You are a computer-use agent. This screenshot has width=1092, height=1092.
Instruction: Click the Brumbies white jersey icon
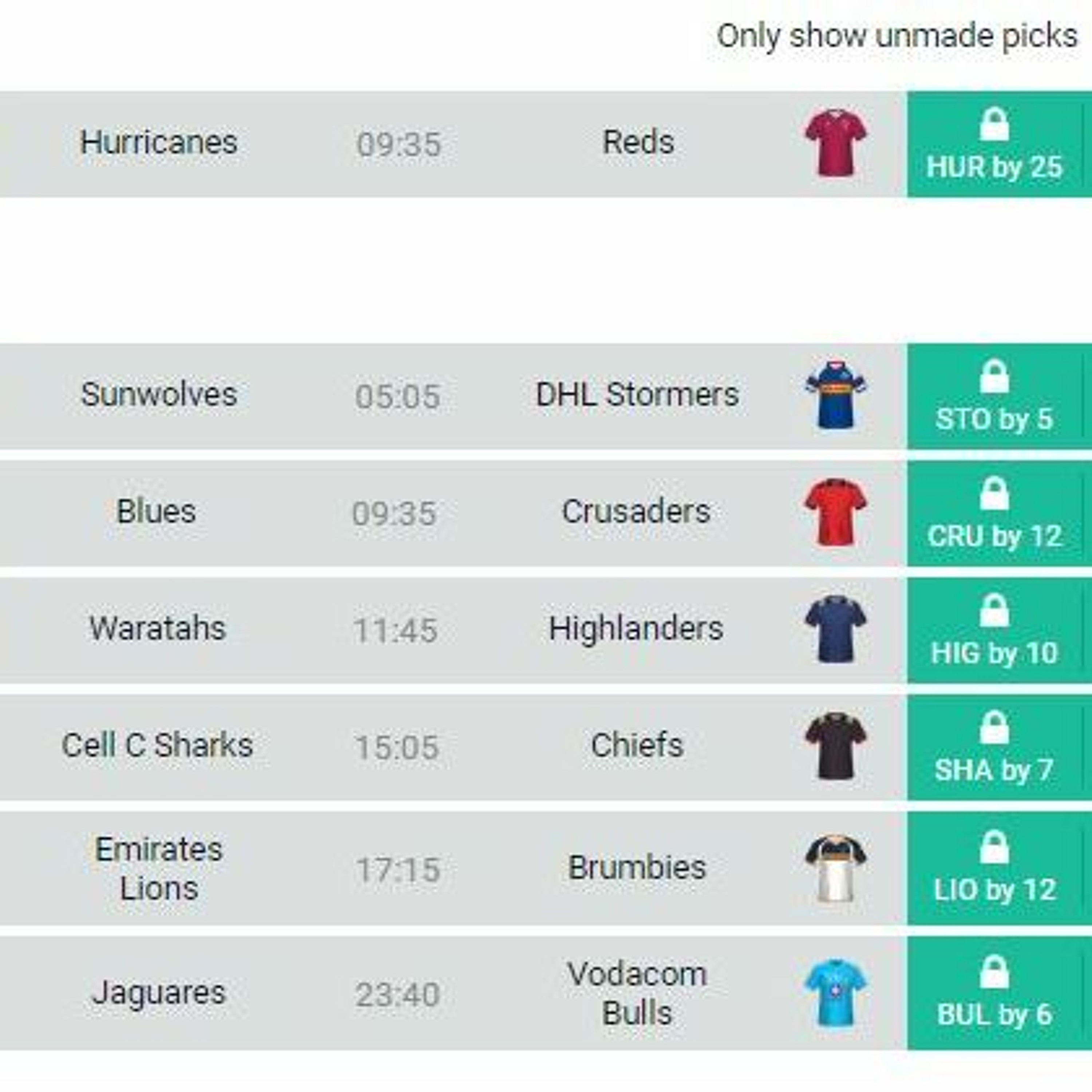coord(835,869)
